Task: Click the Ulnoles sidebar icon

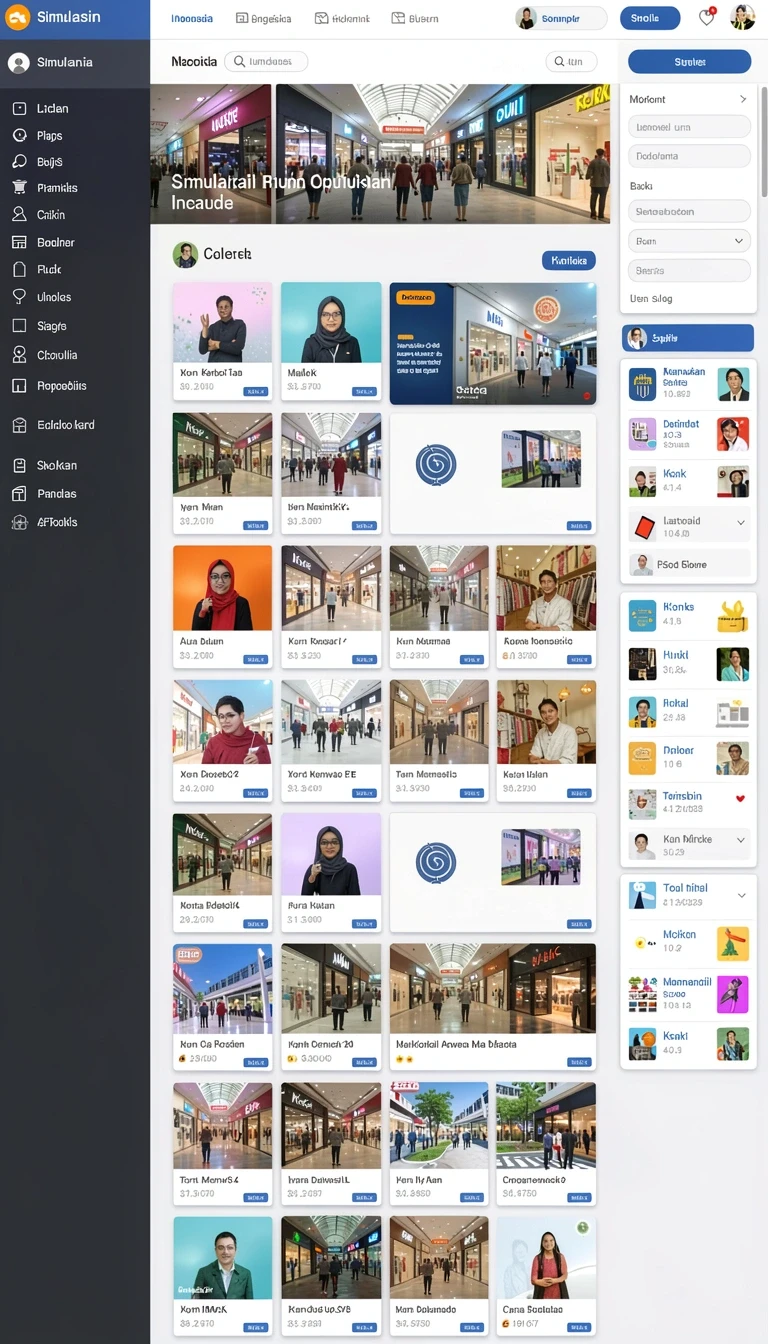Action: pos(18,297)
